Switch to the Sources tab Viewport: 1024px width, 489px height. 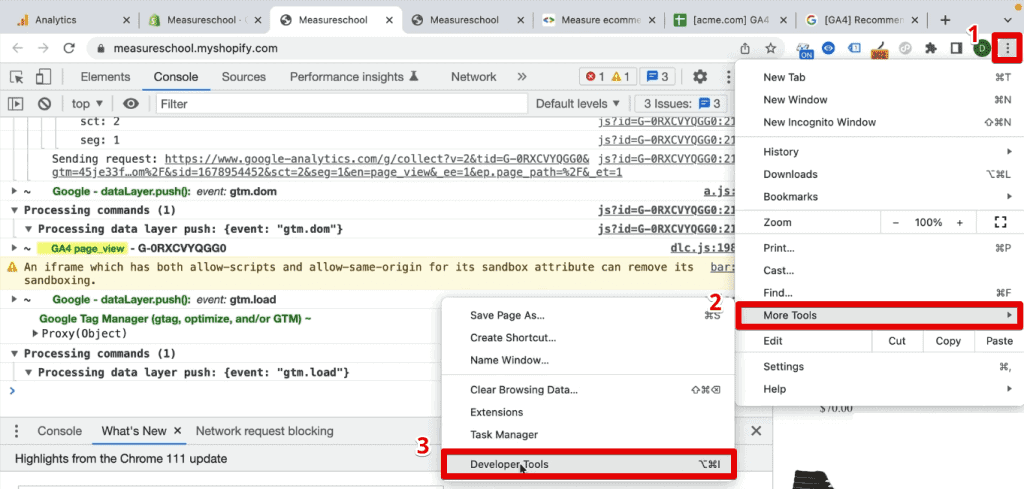point(244,77)
